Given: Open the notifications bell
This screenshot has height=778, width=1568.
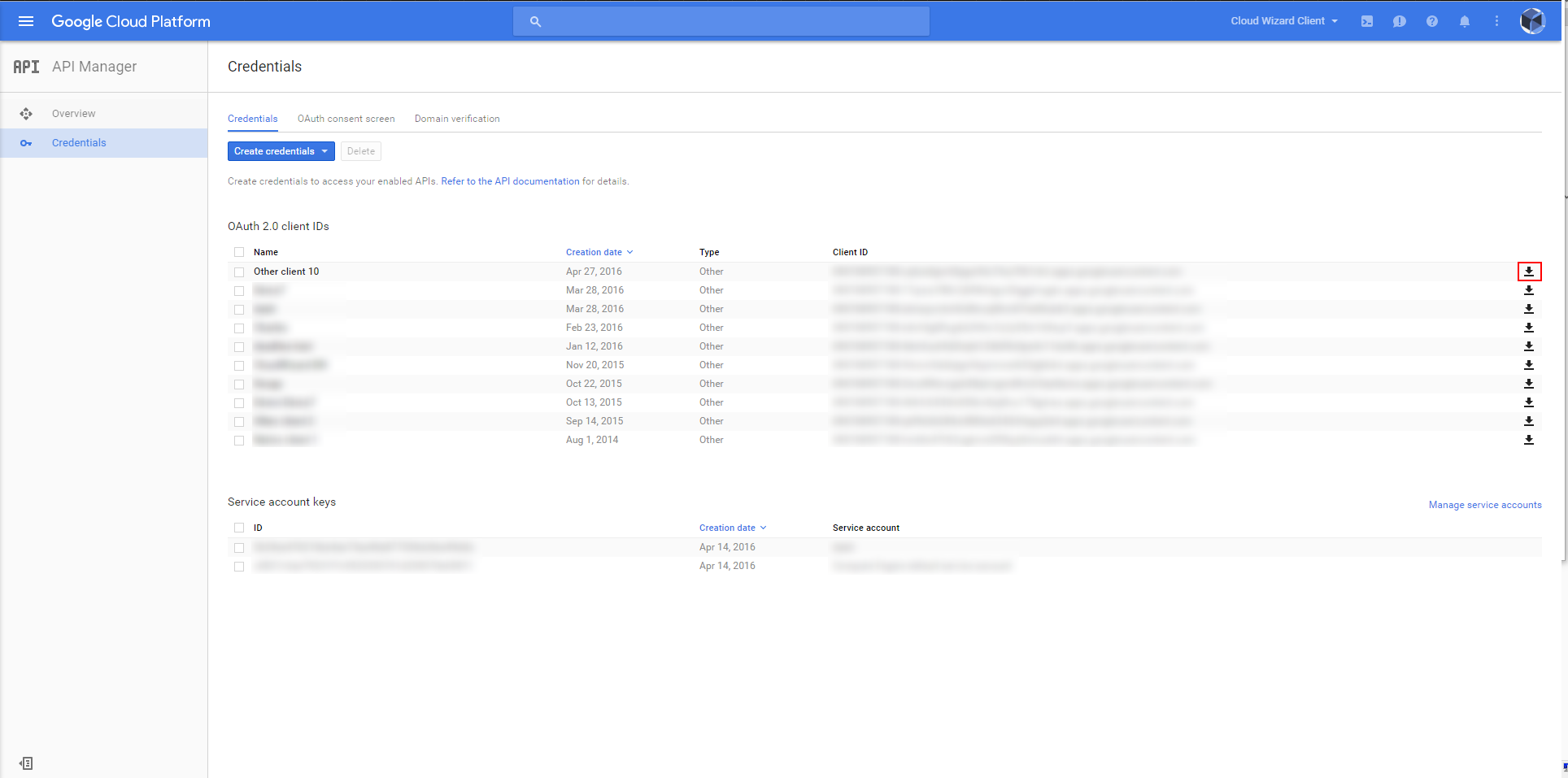Looking at the screenshot, I should point(1465,21).
